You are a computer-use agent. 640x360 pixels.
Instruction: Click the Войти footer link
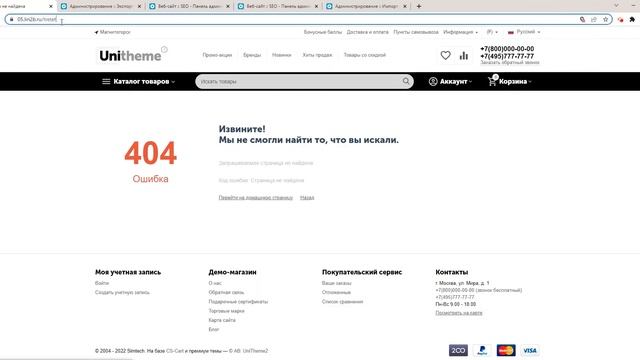click(x=102, y=283)
